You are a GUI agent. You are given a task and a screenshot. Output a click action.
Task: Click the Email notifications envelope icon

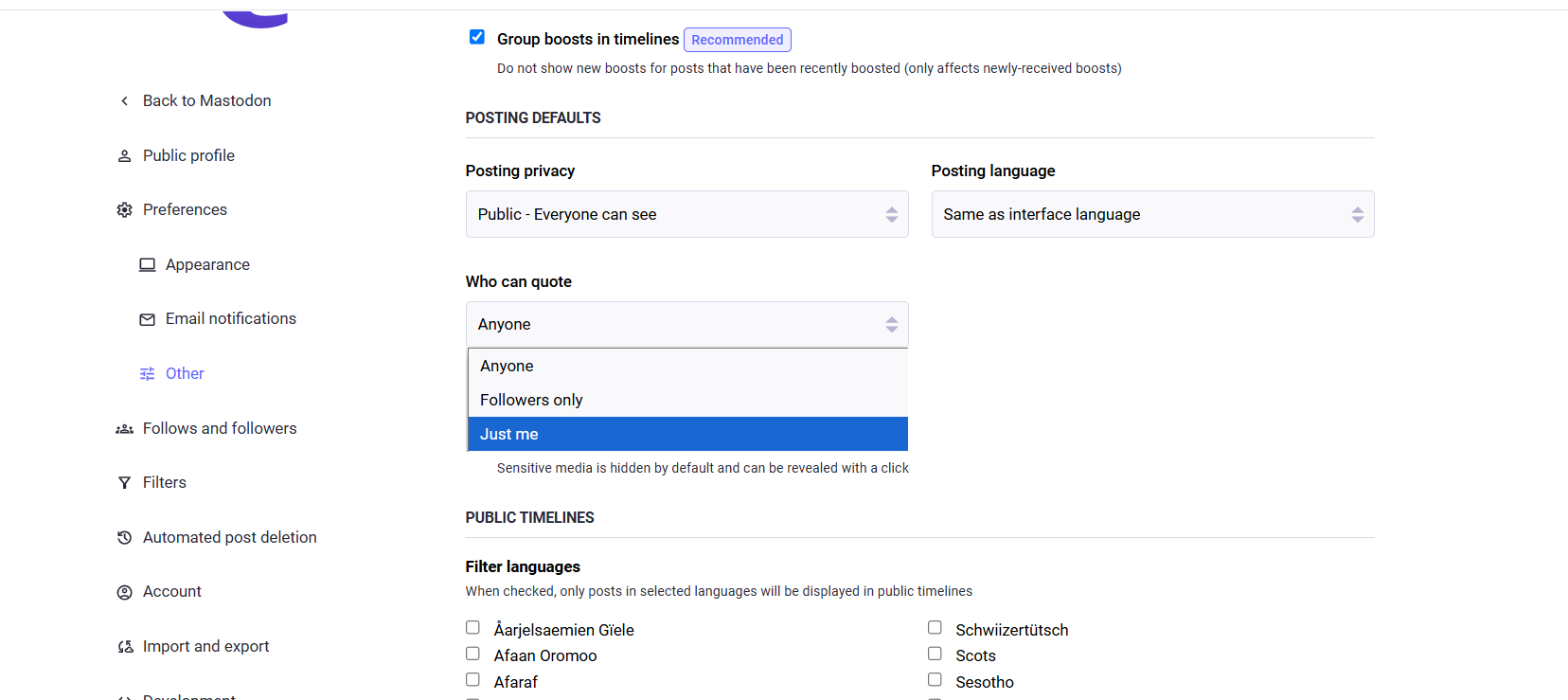pyautogui.click(x=147, y=319)
